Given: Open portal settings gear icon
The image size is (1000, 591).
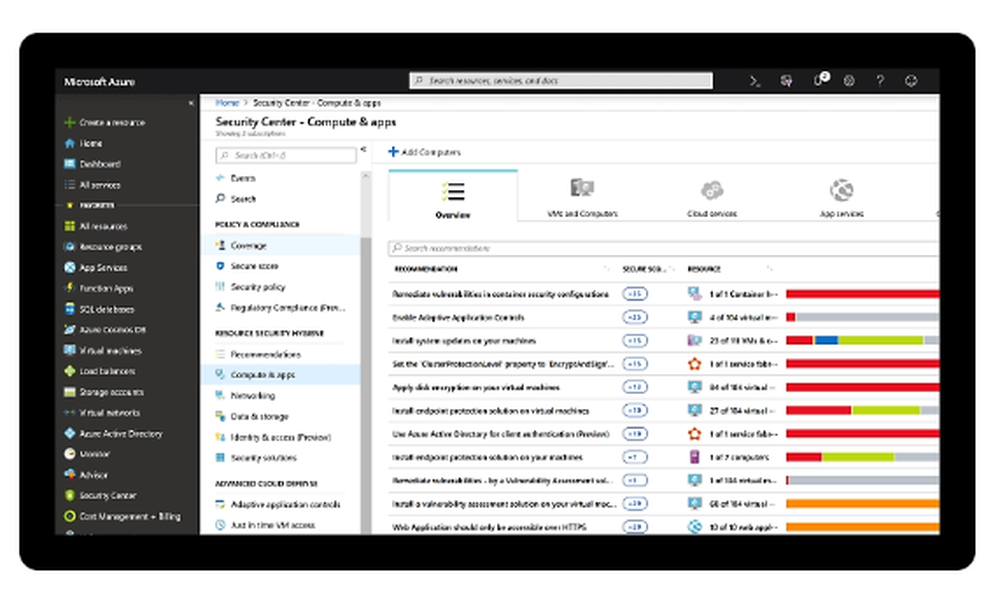Looking at the screenshot, I should (x=849, y=81).
